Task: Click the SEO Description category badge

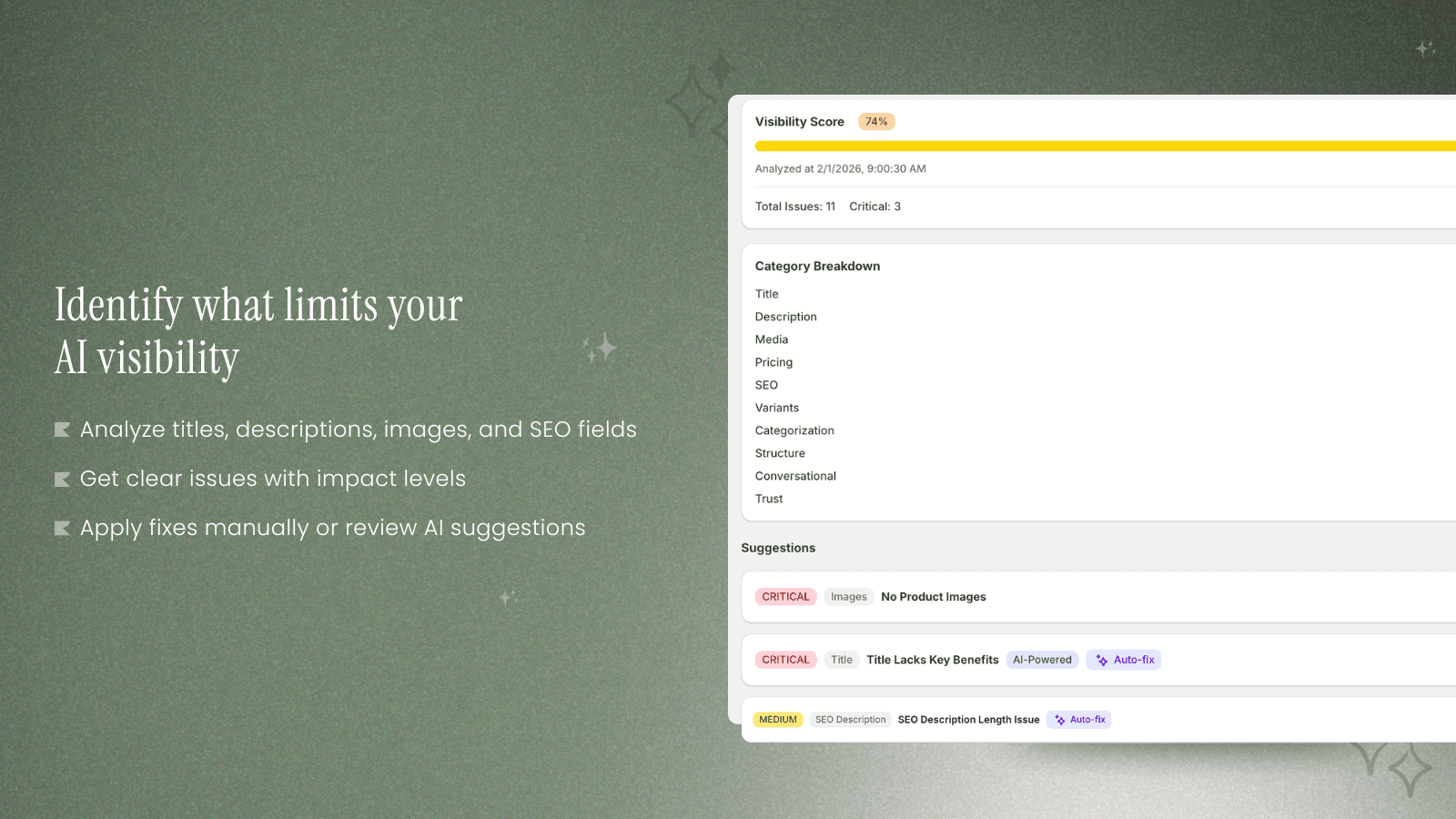Action: click(850, 719)
